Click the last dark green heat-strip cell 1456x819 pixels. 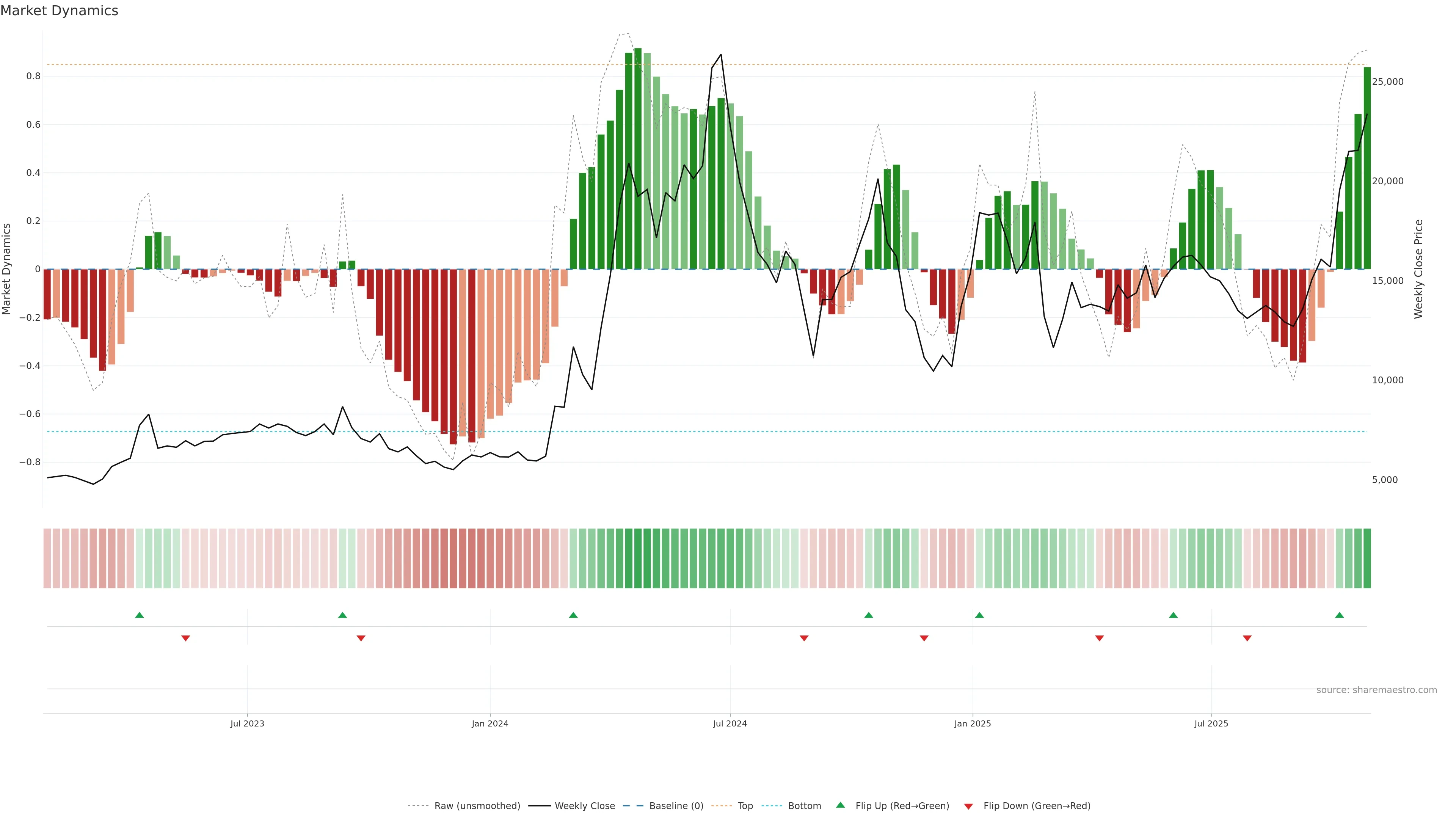click(1367, 558)
